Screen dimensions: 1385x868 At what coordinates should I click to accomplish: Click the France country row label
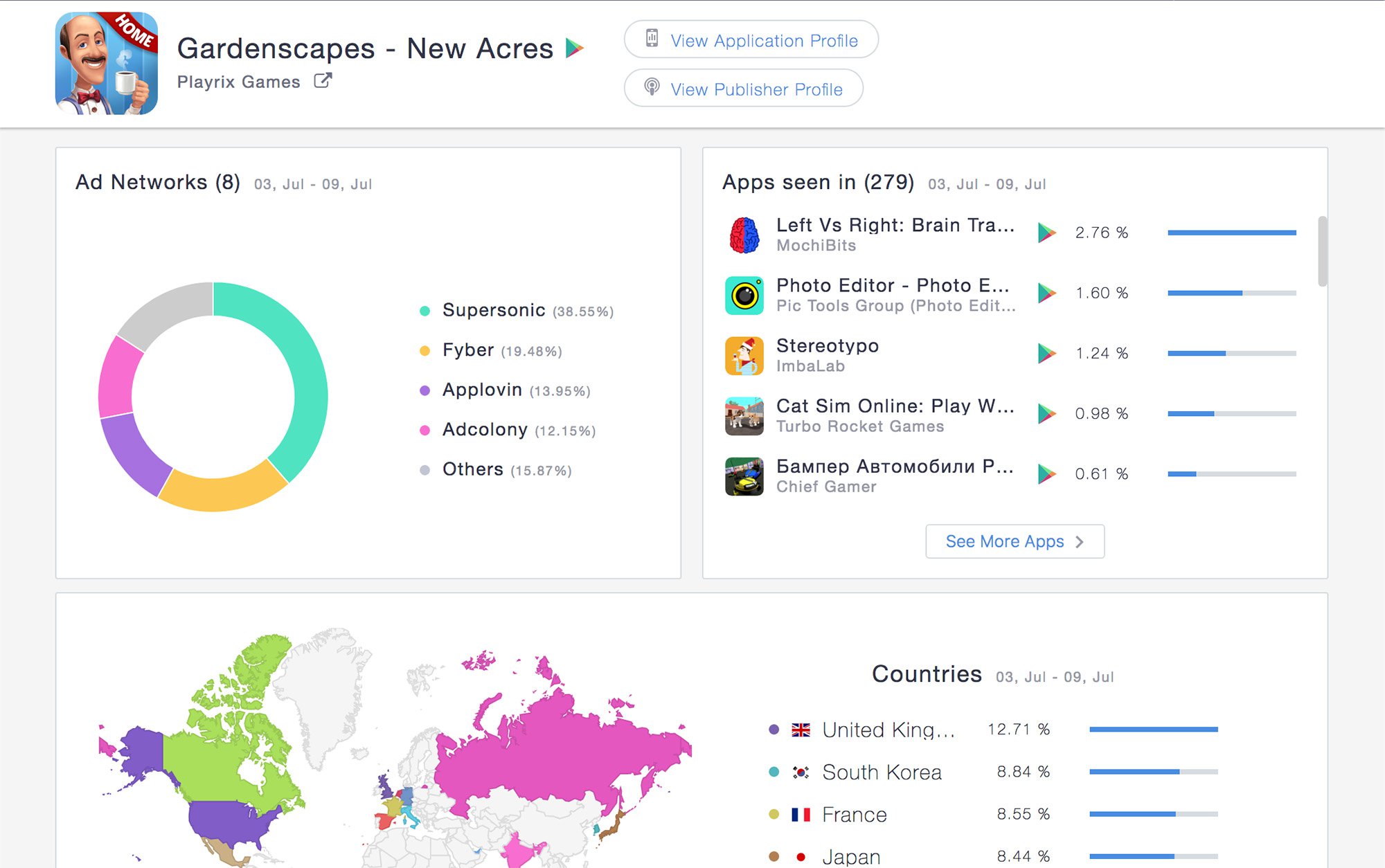[x=855, y=814]
